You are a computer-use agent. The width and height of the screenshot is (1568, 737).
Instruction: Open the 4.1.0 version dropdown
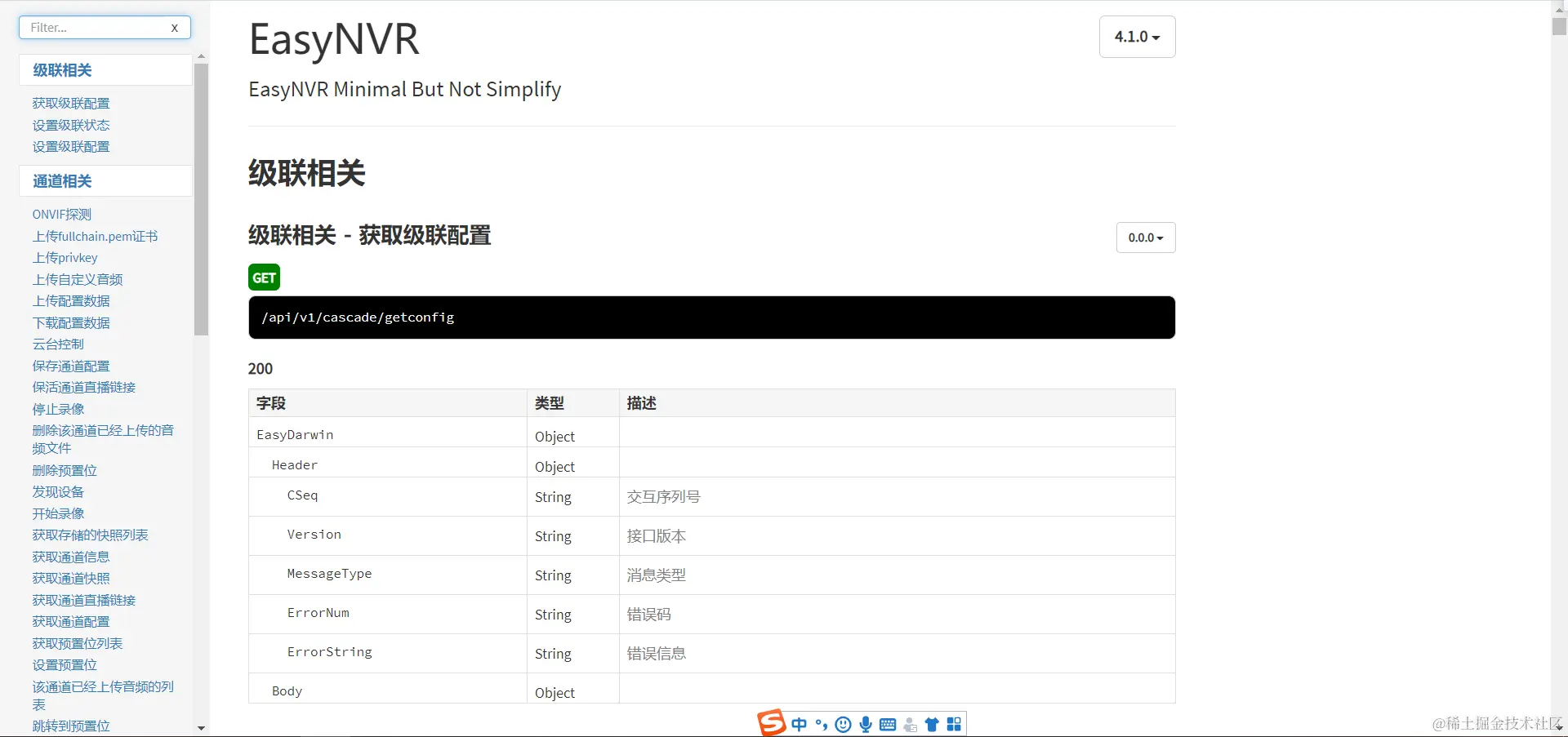pos(1137,37)
